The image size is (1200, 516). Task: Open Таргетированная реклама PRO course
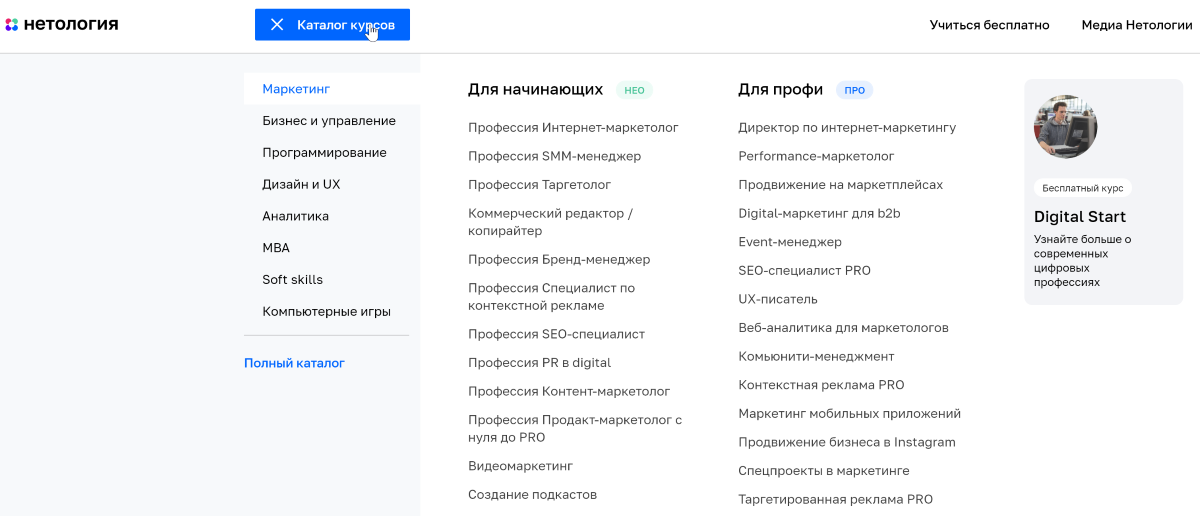[x=835, y=500]
